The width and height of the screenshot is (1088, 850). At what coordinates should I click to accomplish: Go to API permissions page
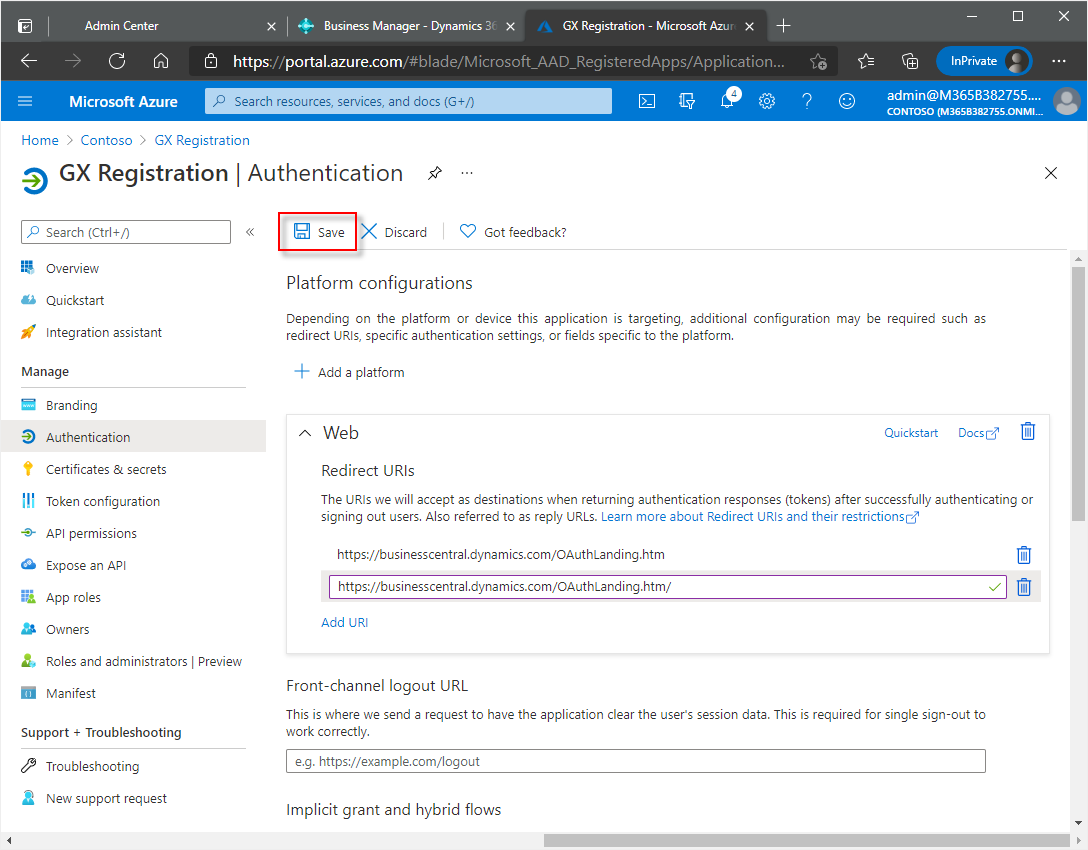[x=91, y=533]
